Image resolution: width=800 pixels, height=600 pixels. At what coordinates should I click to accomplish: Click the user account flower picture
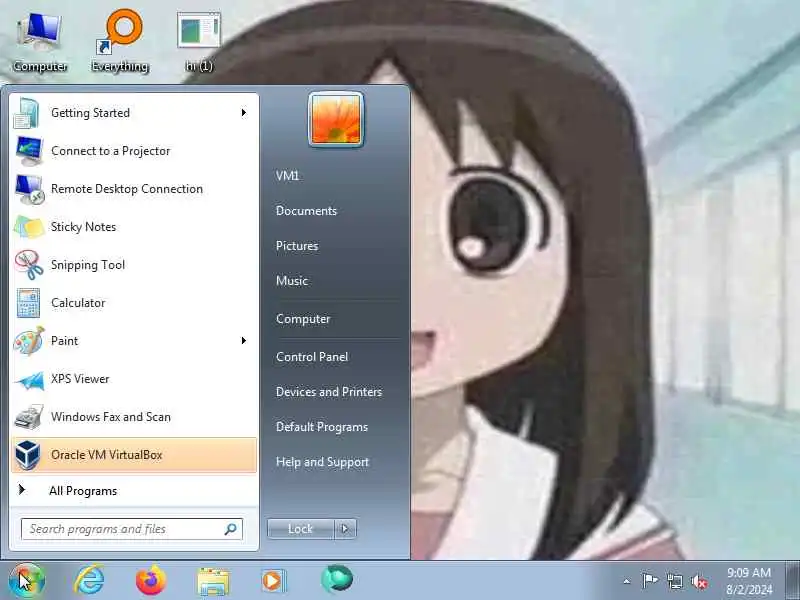(336, 119)
